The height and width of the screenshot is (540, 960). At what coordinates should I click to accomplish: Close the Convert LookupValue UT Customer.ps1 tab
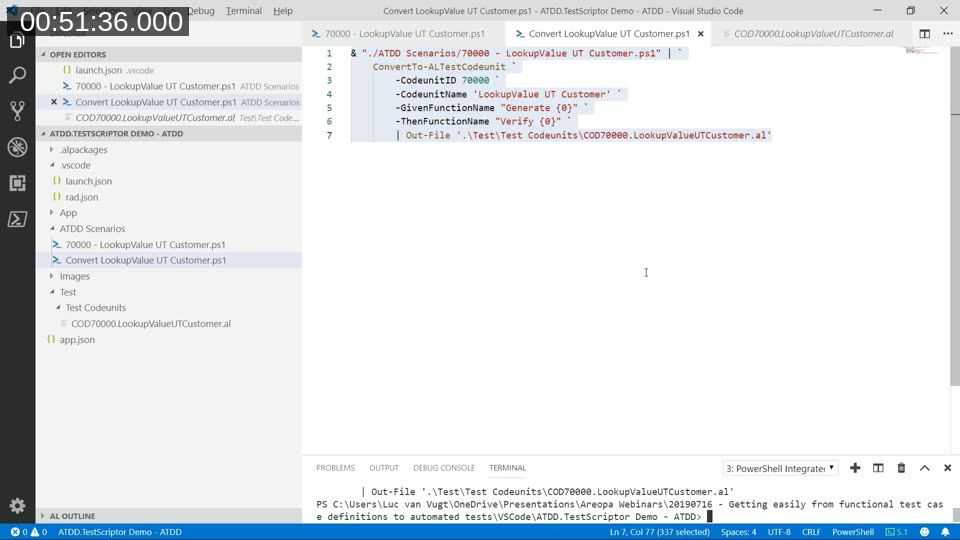click(x=700, y=34)
